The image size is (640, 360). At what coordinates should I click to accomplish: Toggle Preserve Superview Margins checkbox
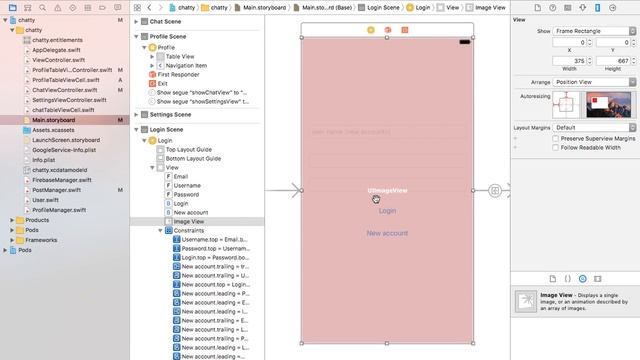(556, 138)
